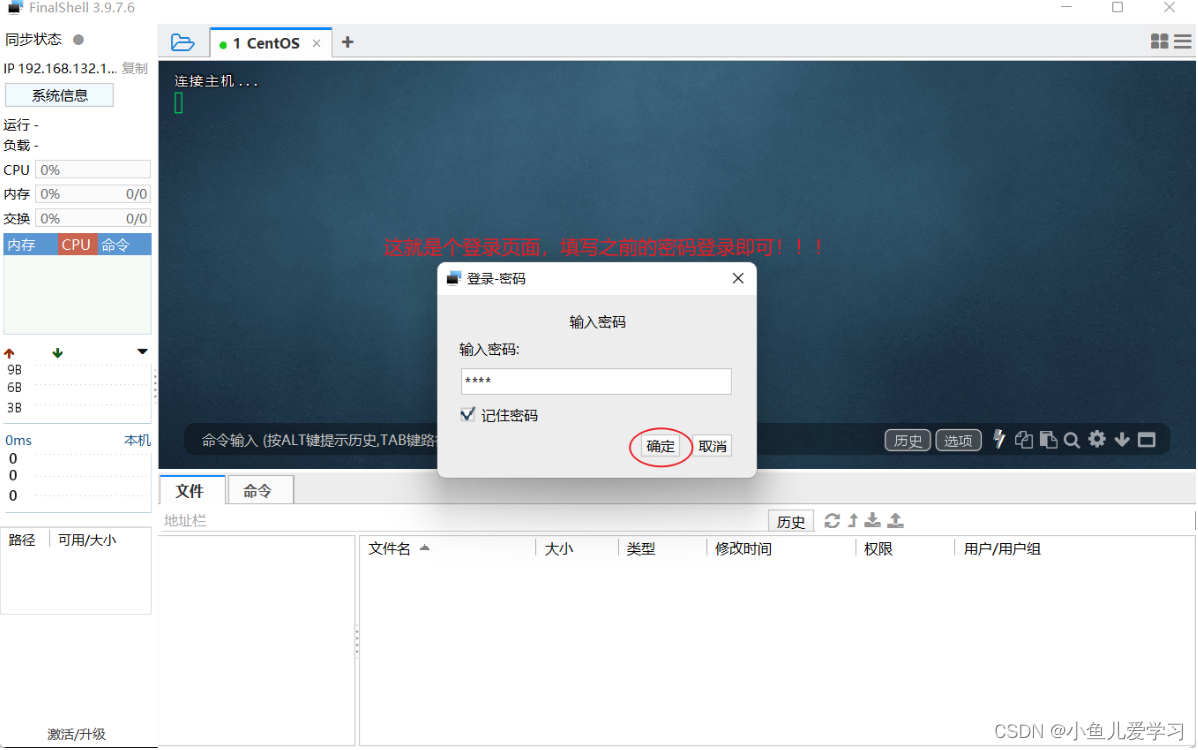Refresh the file list icon
The image size is (1198, 750).
tap(832, 520)
